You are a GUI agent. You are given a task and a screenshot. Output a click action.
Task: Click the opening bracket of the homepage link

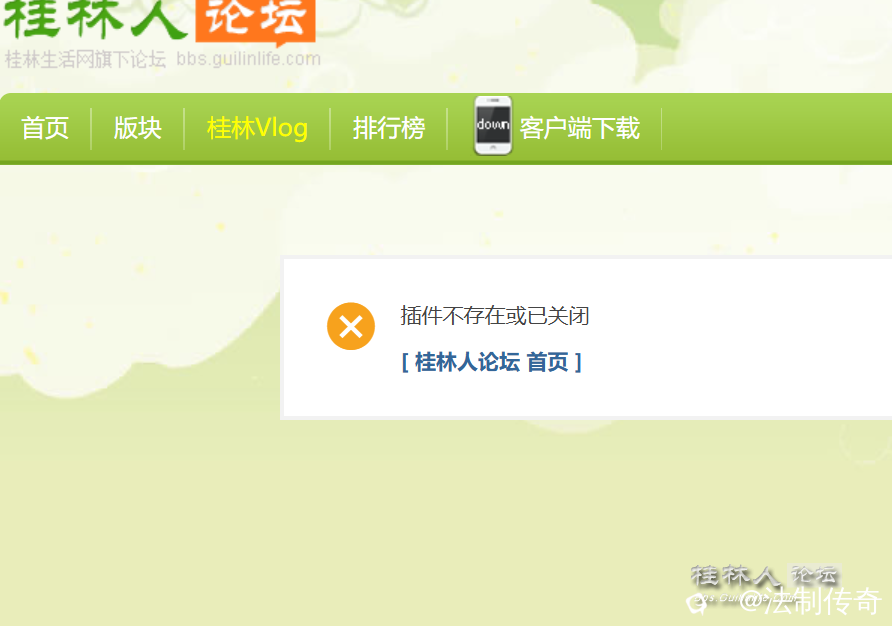(x=405, y=362)
